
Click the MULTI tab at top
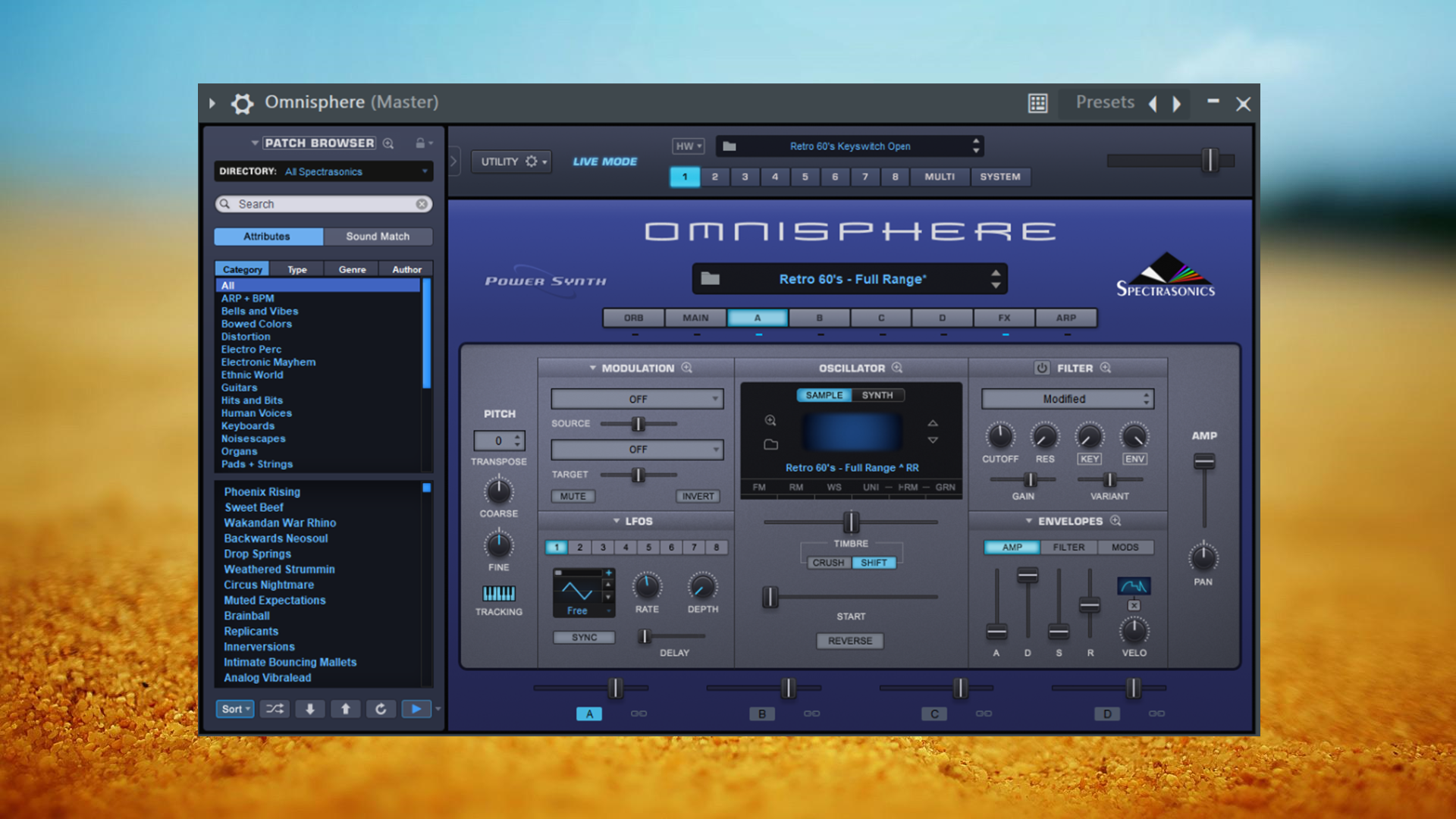(x=938, y=176)
